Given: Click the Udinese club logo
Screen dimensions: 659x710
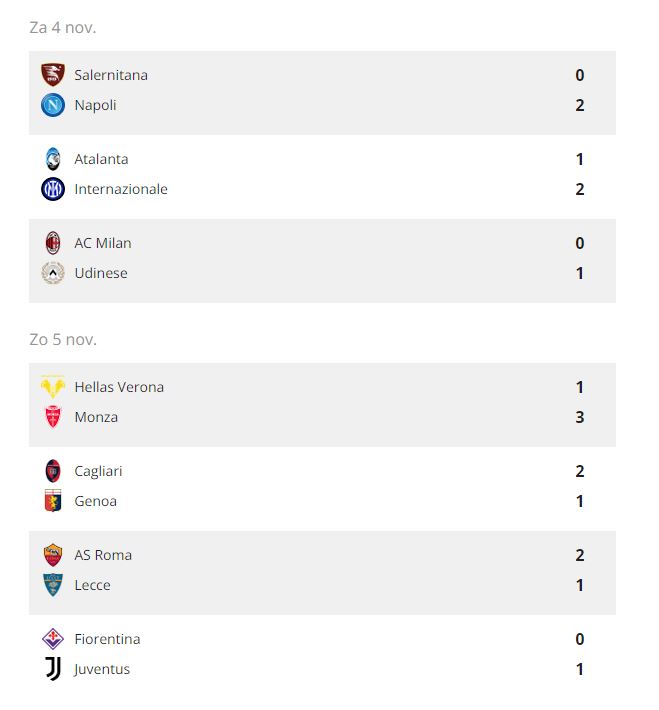Looking at the screenshot, I should point(52,273).
